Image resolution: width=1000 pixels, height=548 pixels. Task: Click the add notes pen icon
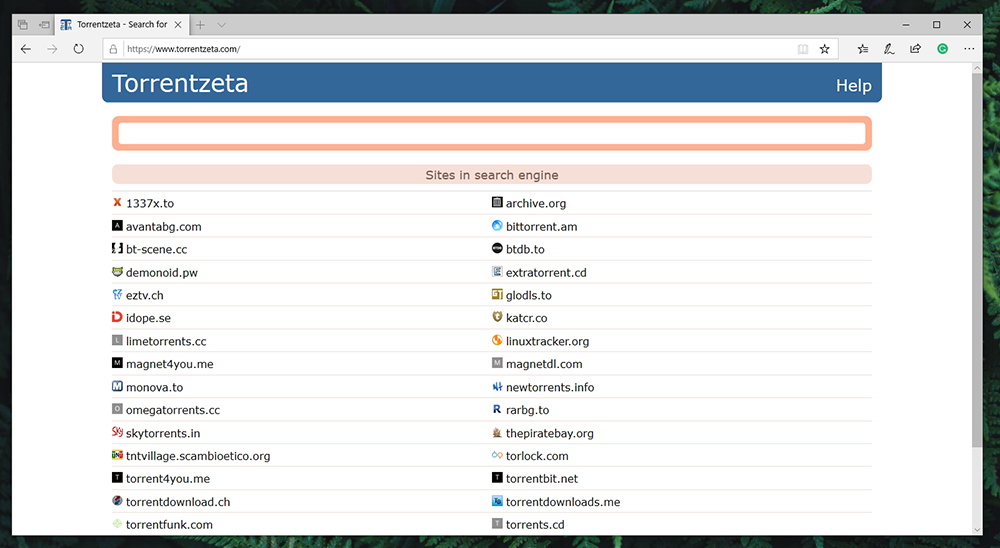tap(889, 49)
